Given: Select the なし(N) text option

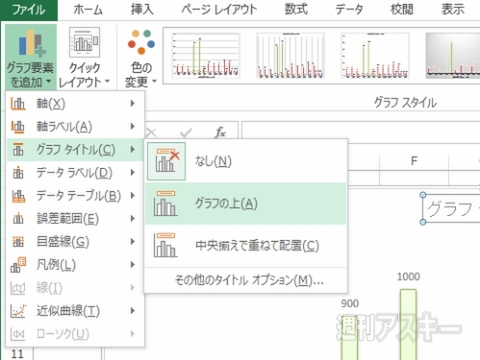Looking at the screenshot, I should tap(213, 162).
